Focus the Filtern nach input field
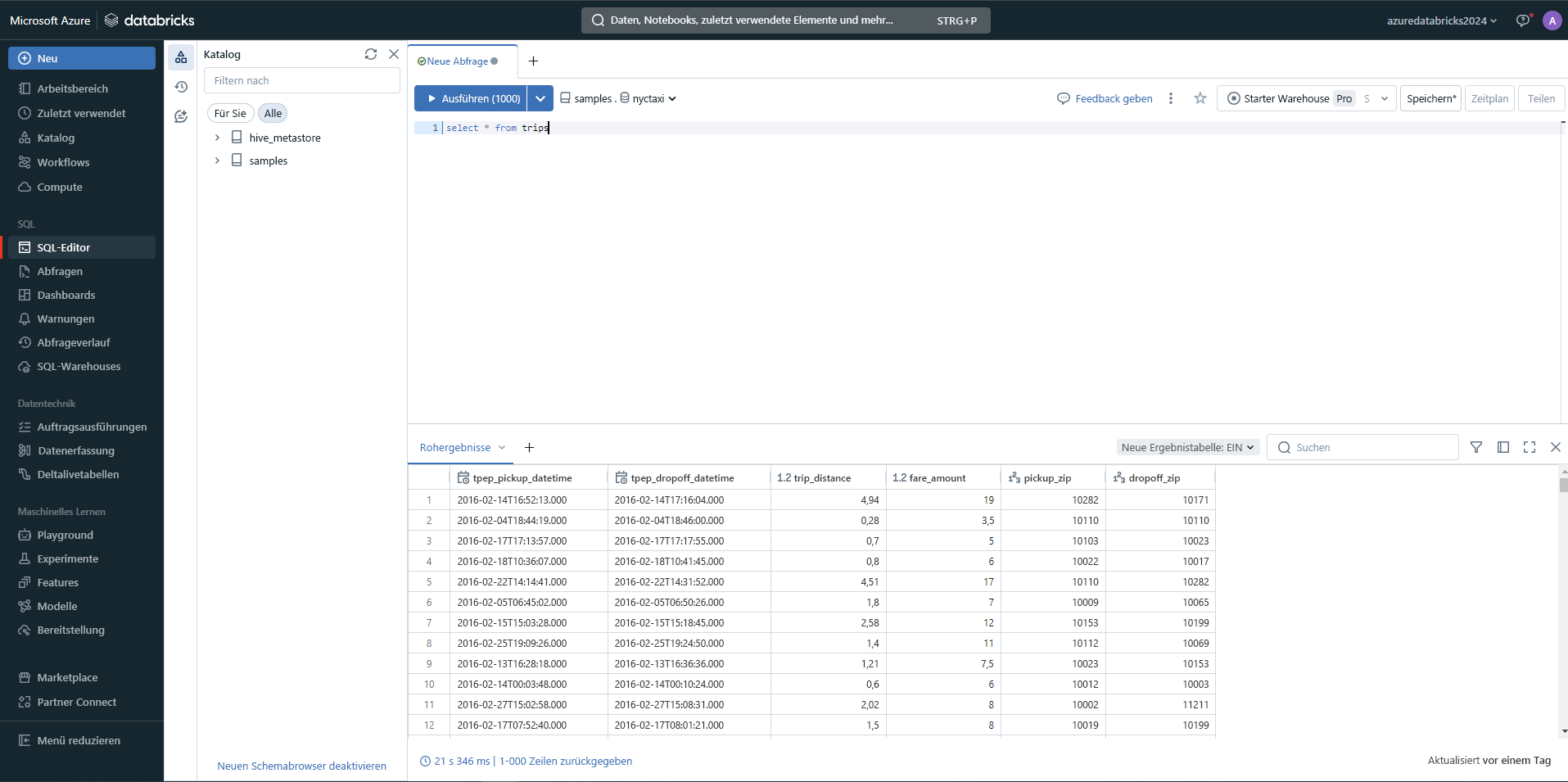The image size is (1568, 782). [302, 80]
